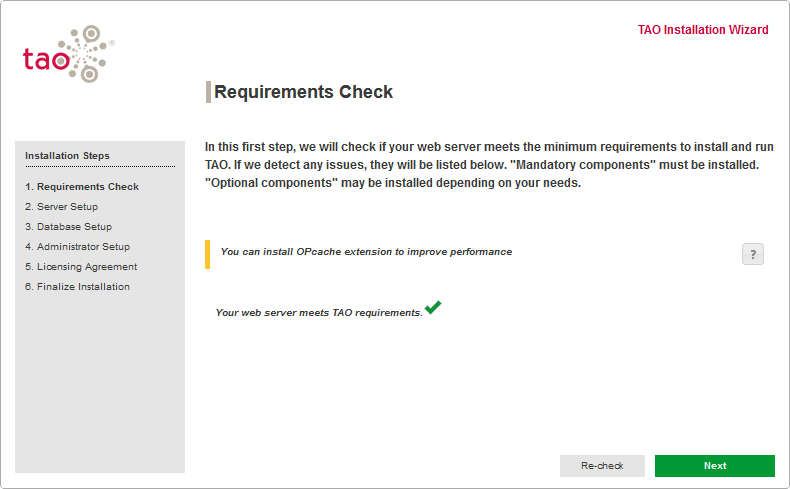The width and height of the screenshot is (790, 489).
Task: Choose Finalize Installation step
Action: [x=77, y=287]
